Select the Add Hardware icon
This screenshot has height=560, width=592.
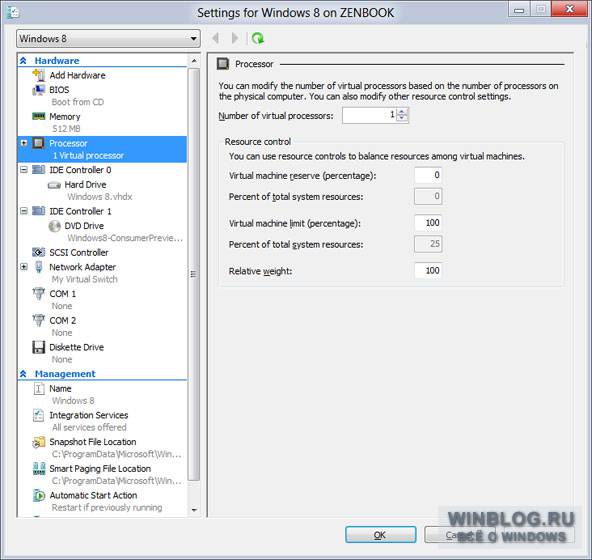[x=39, y=75]
